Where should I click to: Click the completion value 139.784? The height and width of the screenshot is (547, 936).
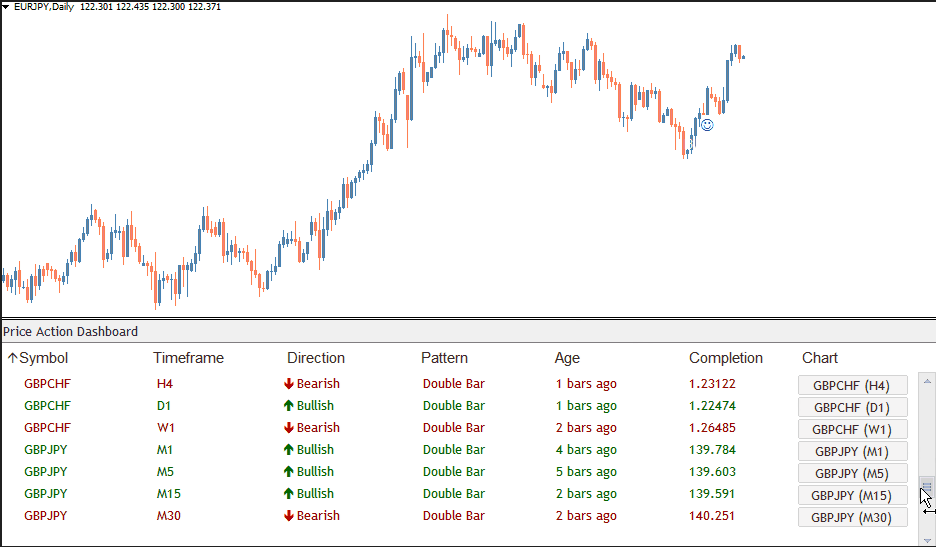tap(712, 450)
